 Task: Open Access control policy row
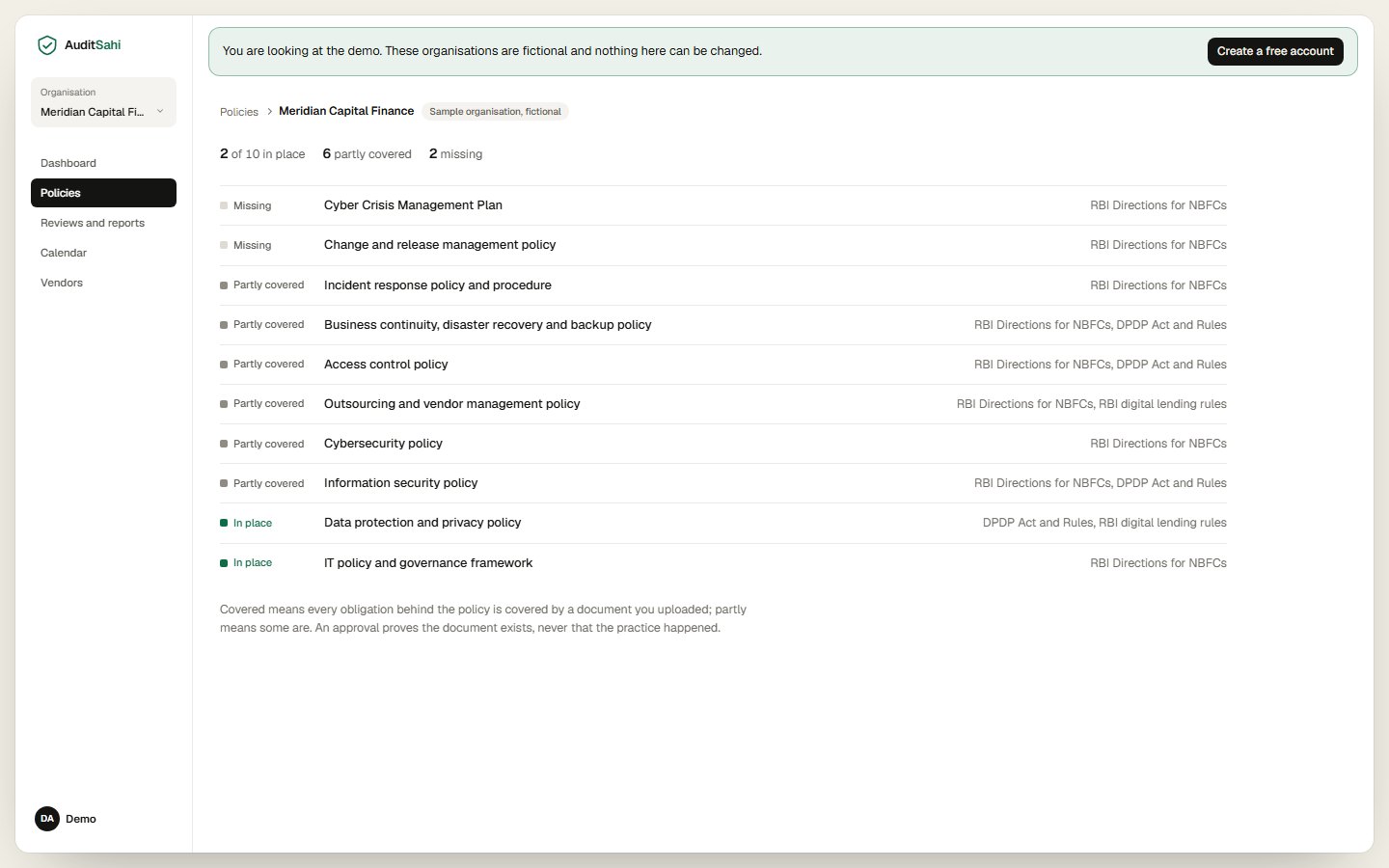tap(723, 365)
